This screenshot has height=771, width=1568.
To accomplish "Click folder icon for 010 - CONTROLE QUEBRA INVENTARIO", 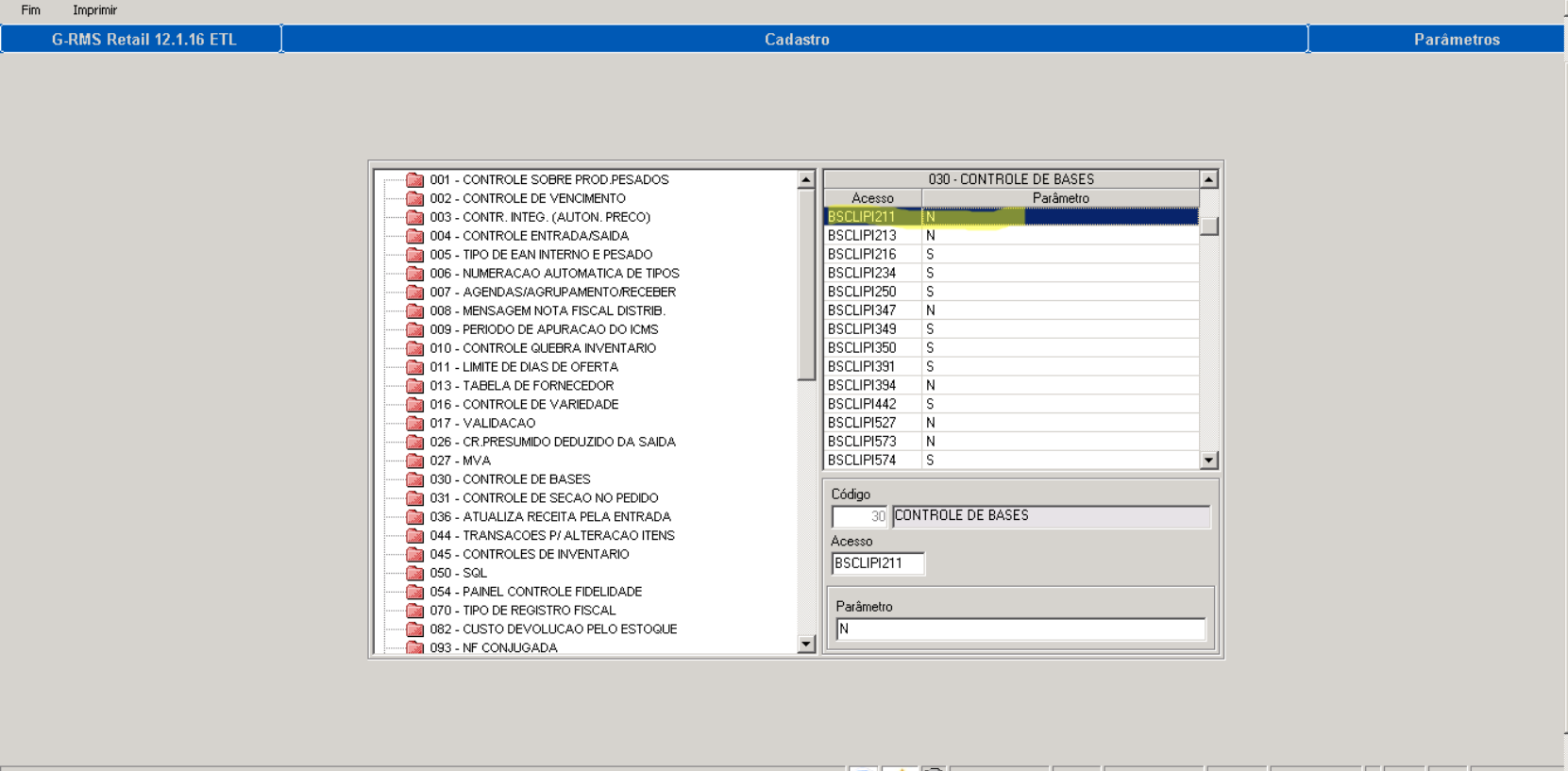I will [414, 348].
